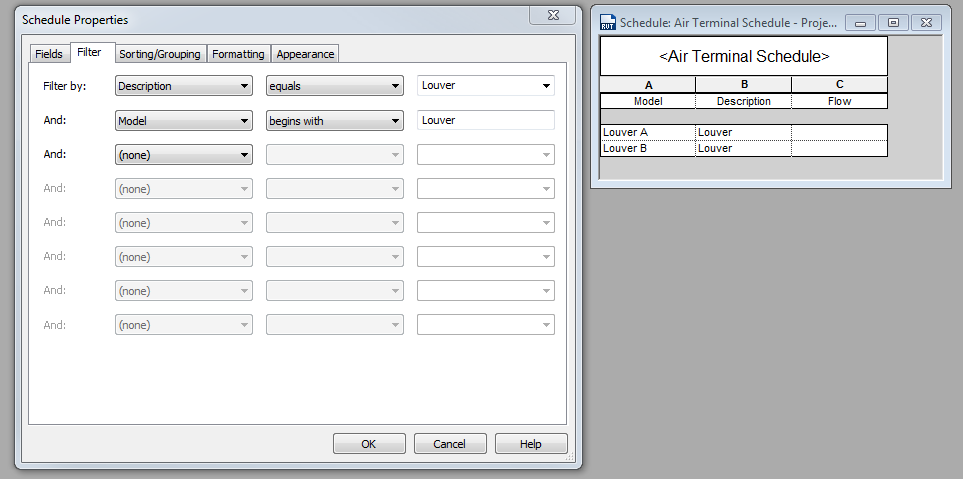The width and height of the screenshot is (963, 479).
Task: Open the Appearance tab
Action: pos(305,54)
